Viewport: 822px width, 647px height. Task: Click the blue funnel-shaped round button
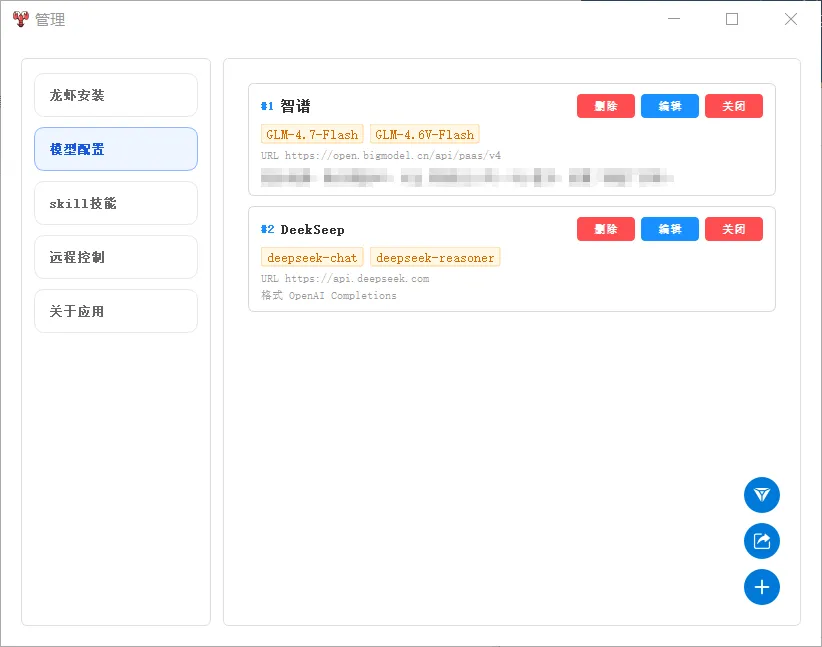pos(761,495)
